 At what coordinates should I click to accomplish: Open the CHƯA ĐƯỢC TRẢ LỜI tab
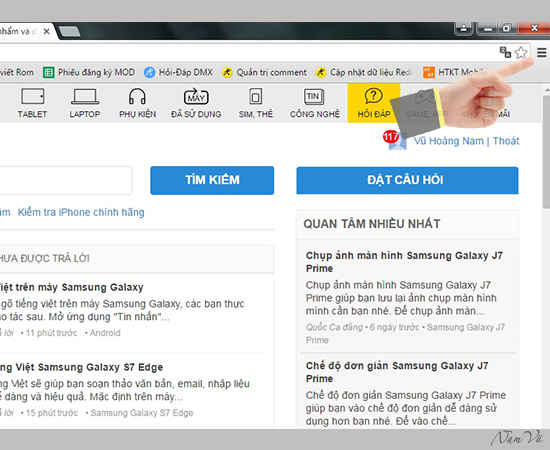point(45,258)
